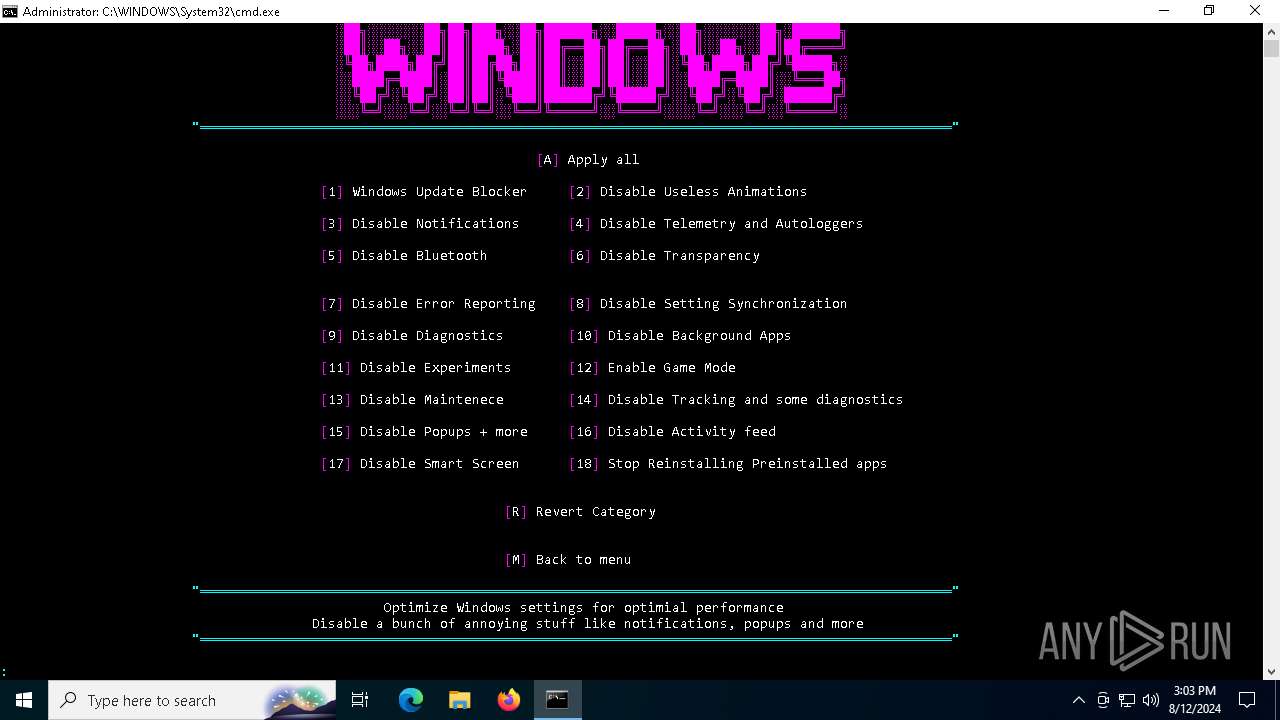Click the 'Disable a bunch of annoying stuff' line
Viewport: 1280px width, 720px height.
click(588, 623)
